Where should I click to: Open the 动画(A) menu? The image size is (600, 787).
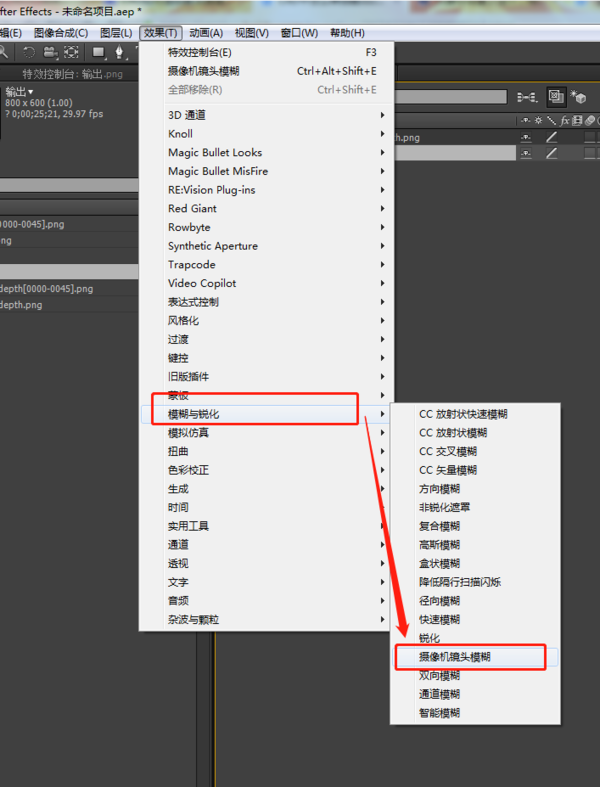click(206, 33)
